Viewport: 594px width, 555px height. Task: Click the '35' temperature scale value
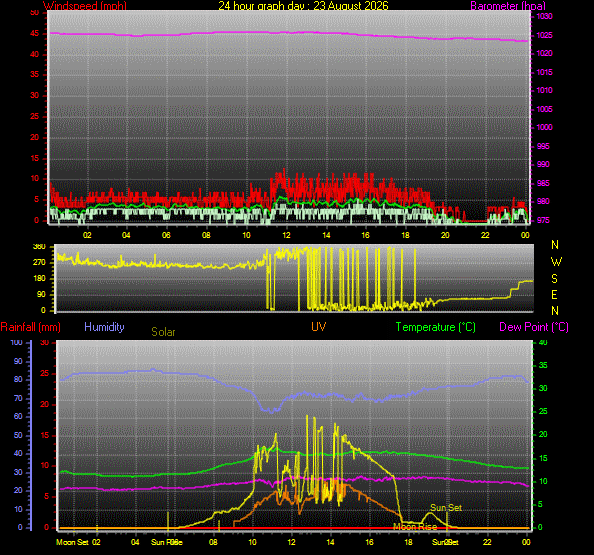coord(543,366)
